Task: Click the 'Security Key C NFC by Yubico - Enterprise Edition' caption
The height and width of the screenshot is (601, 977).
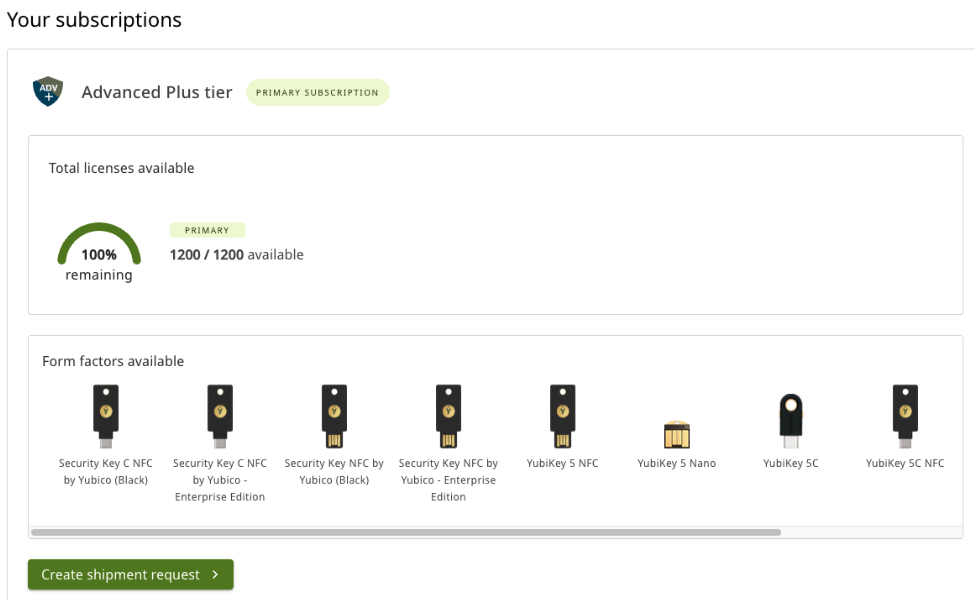Action: click(220, 480)
